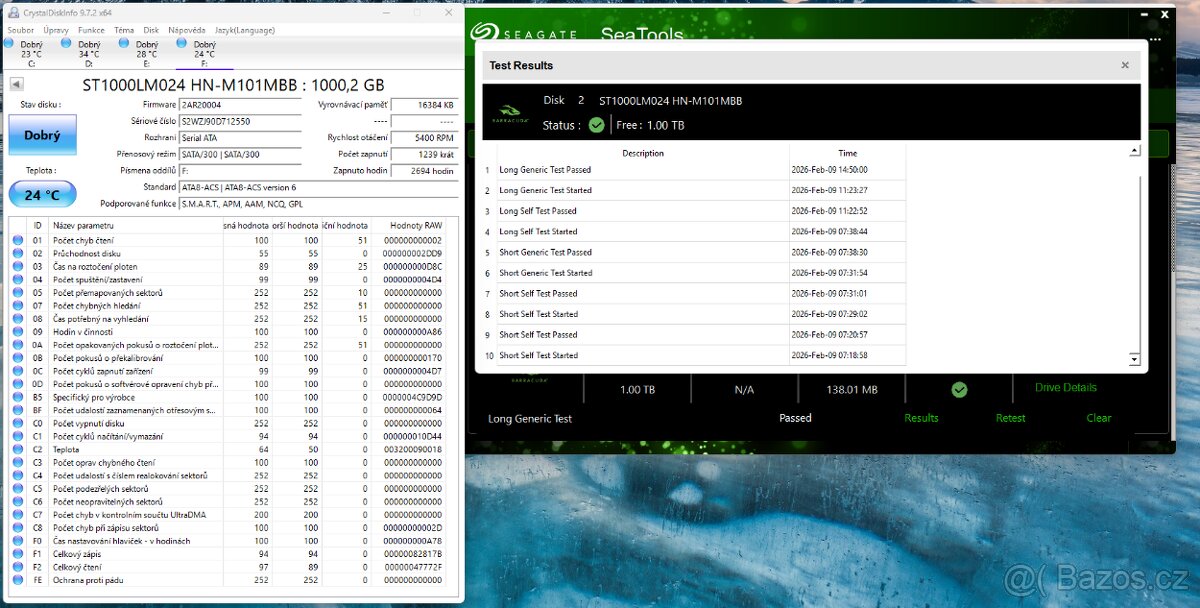
Task: Open the Soubor menu
Action: click(x=20, y=31)
